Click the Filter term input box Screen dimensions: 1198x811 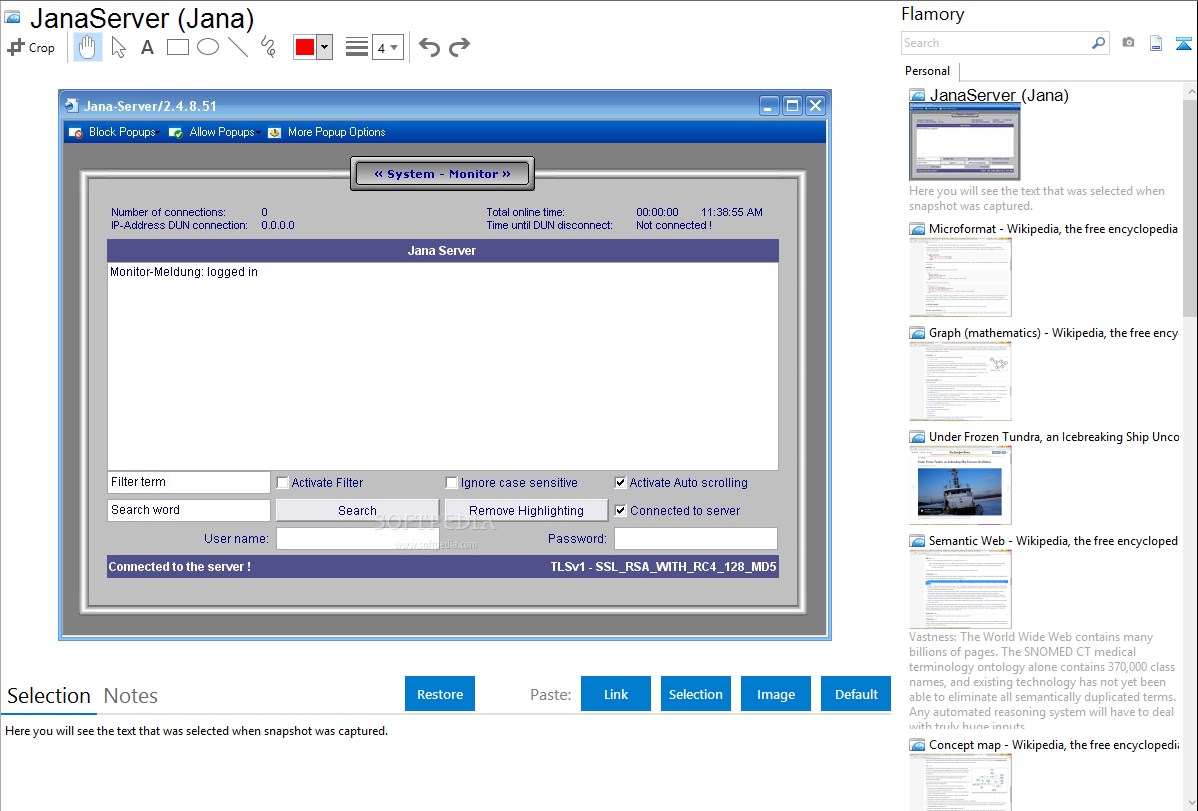[x=189, y=482]
